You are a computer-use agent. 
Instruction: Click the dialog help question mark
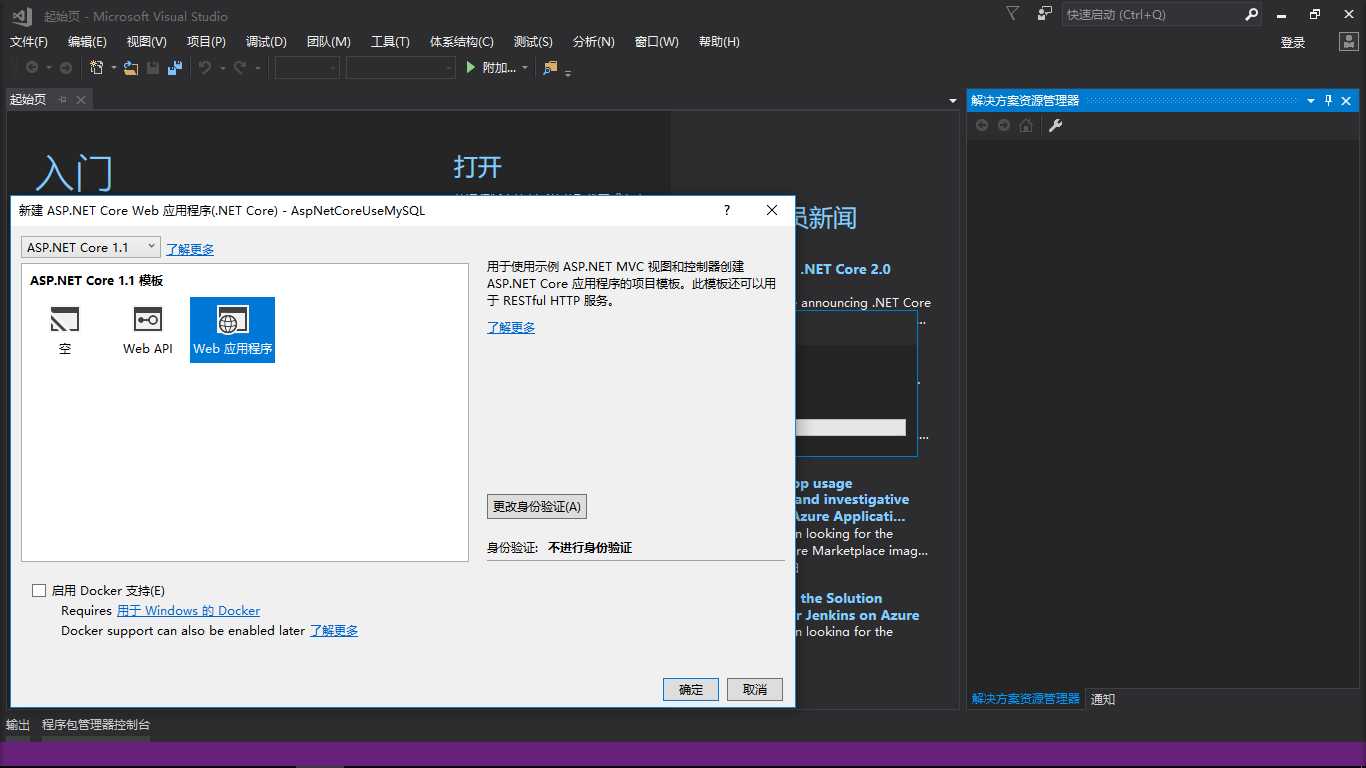point(727,210)
